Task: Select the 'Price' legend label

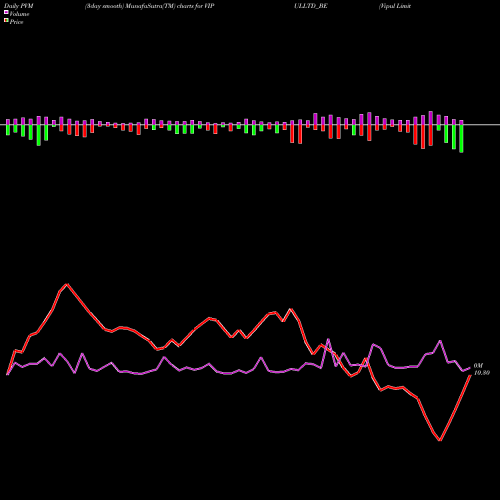Action: click(x=16, y=22)
